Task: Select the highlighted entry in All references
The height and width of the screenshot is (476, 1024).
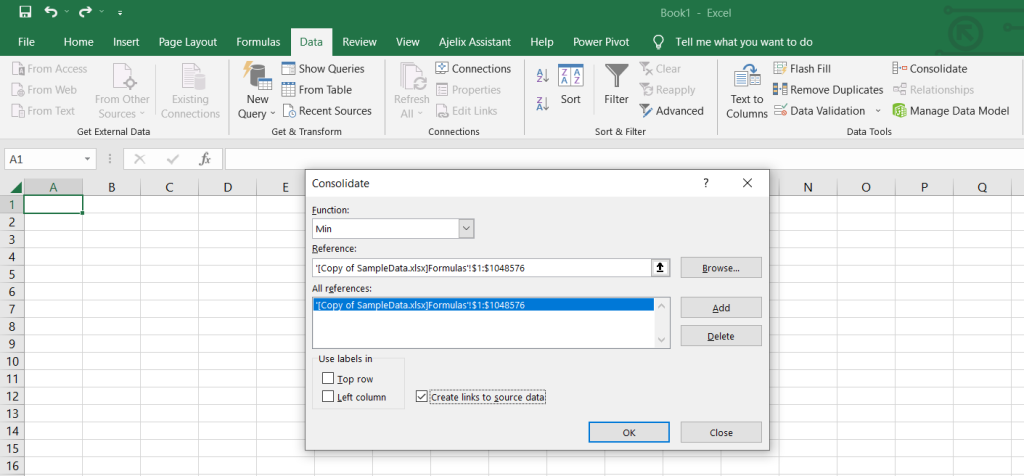Action: coord(483,305)
